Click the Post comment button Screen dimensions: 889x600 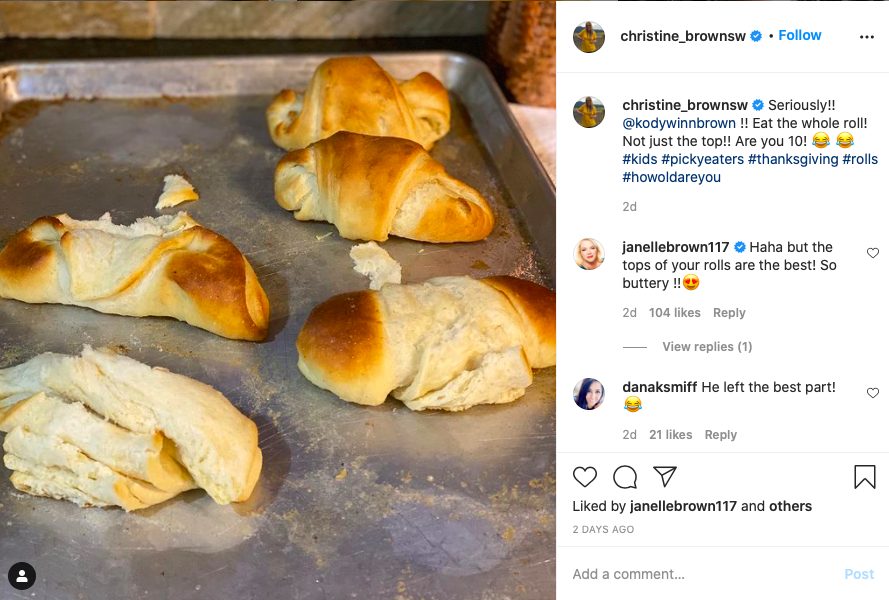click(859, 574)
